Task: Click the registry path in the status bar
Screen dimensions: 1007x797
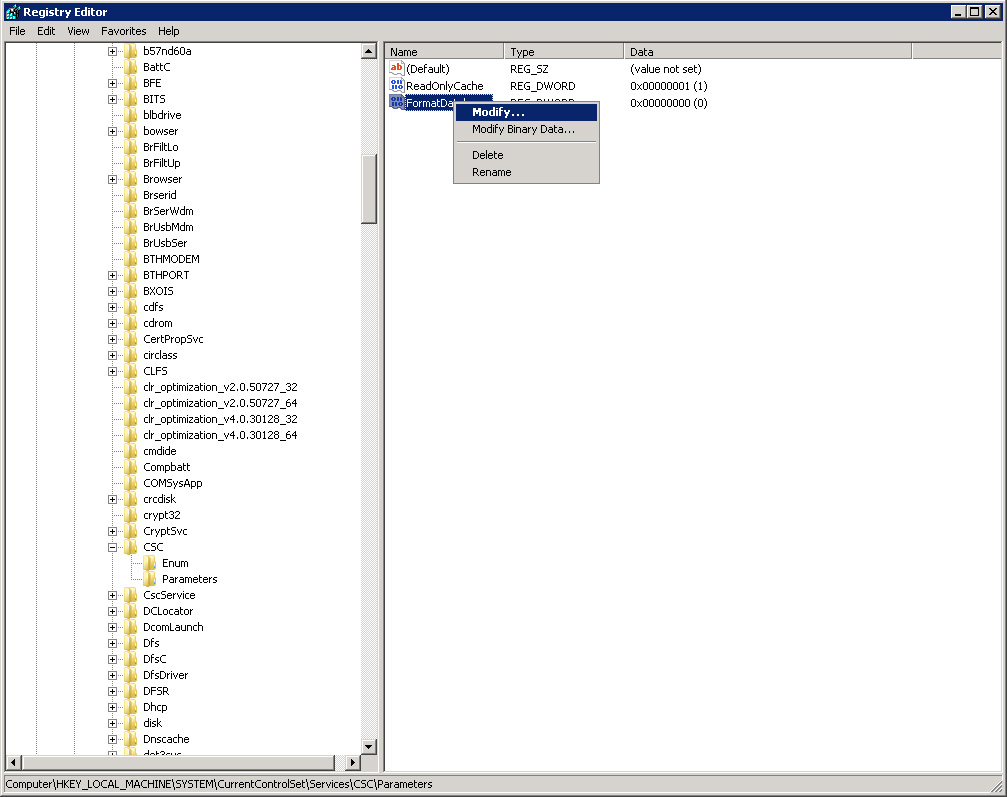Action: (x=218, y=784)
